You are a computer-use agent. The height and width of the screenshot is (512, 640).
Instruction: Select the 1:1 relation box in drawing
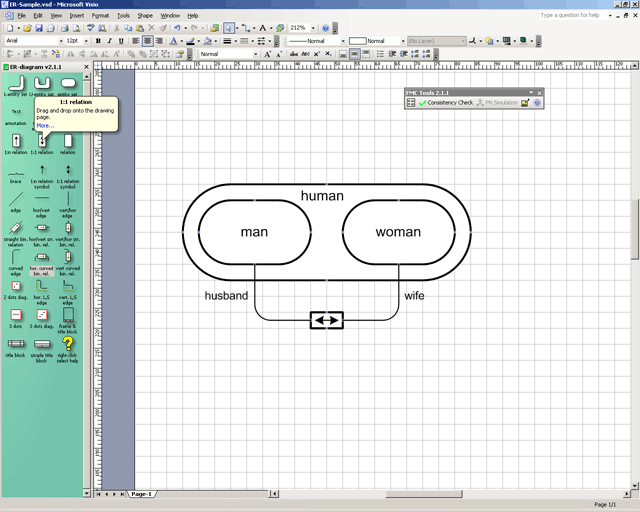(327, 320)
